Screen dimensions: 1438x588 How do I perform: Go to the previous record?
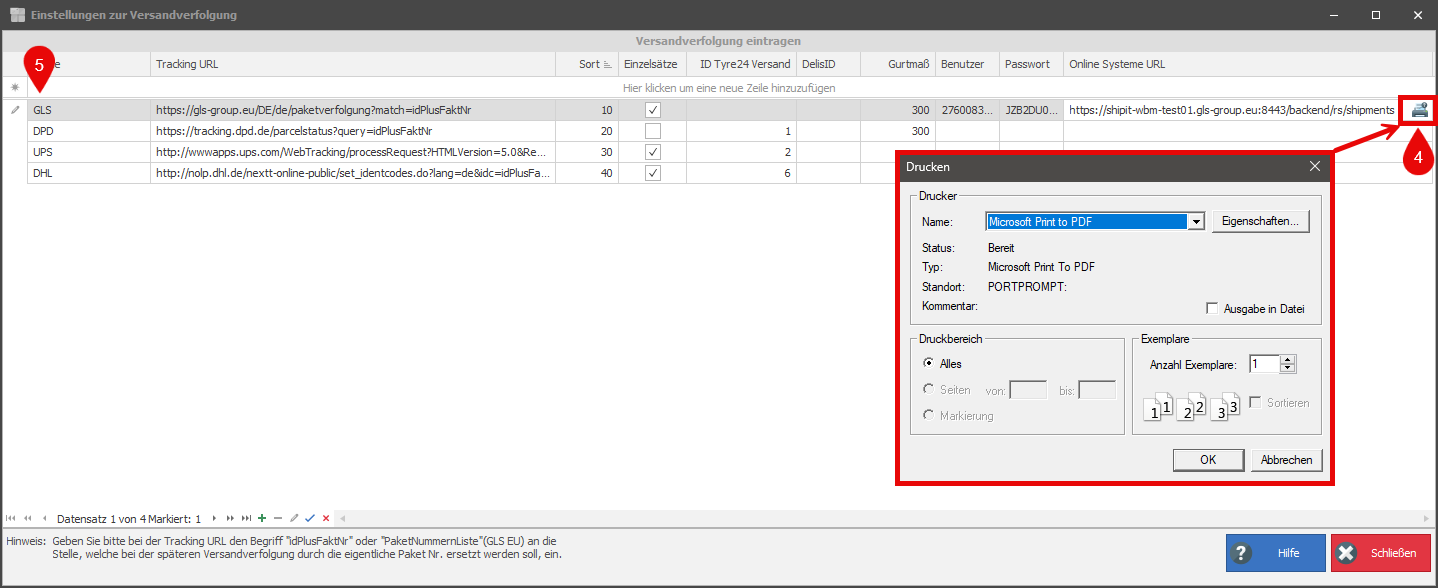(44, 518)
